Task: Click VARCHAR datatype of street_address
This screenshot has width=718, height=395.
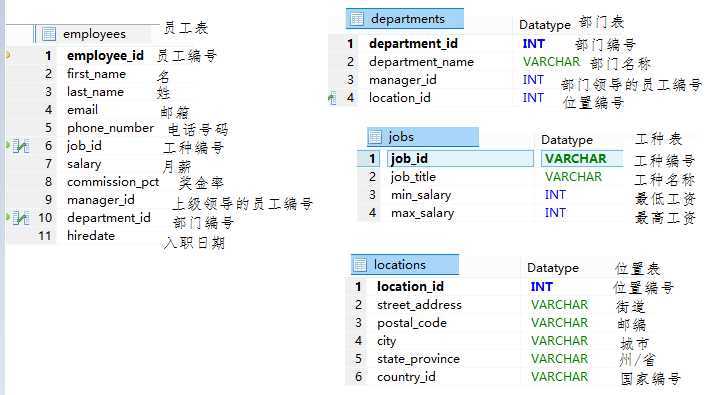Action: click(559, 305)
